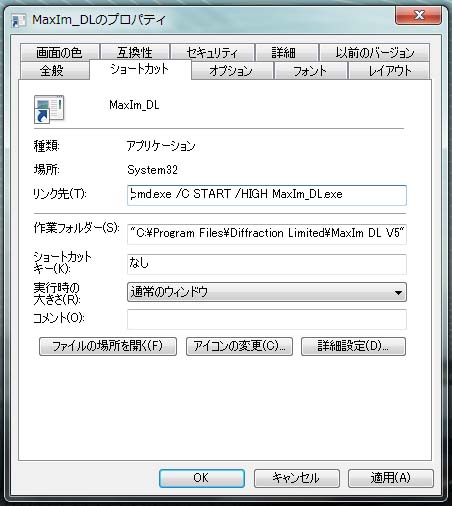Open the セキュリティ tab
The width and height of the screenshot is (452, 506).
click(212, 52)
